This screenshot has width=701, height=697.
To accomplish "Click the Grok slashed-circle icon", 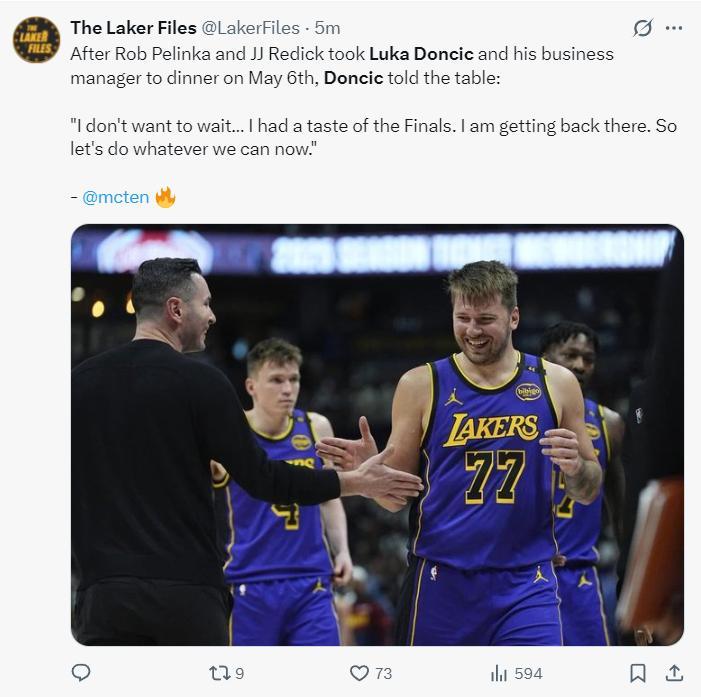I will (643, 28).
